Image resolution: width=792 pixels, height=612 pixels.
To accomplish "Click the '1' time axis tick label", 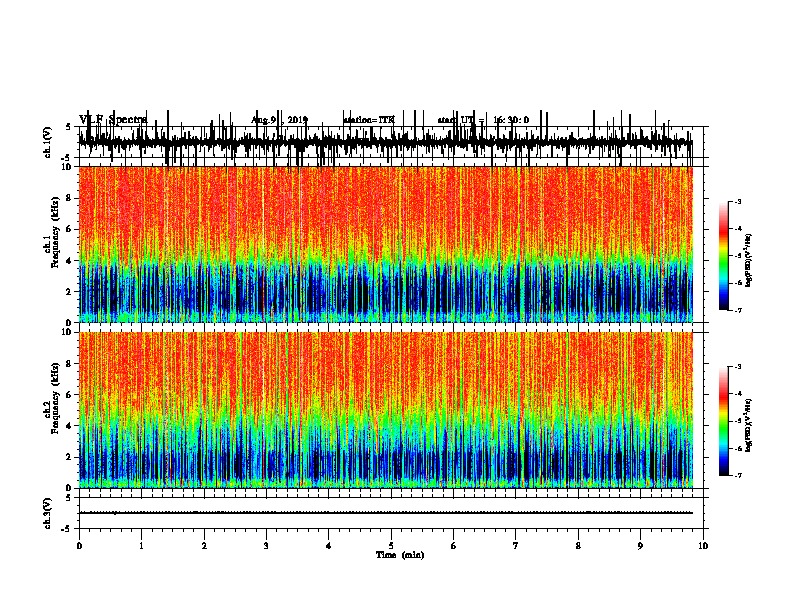I will point(141,546).
